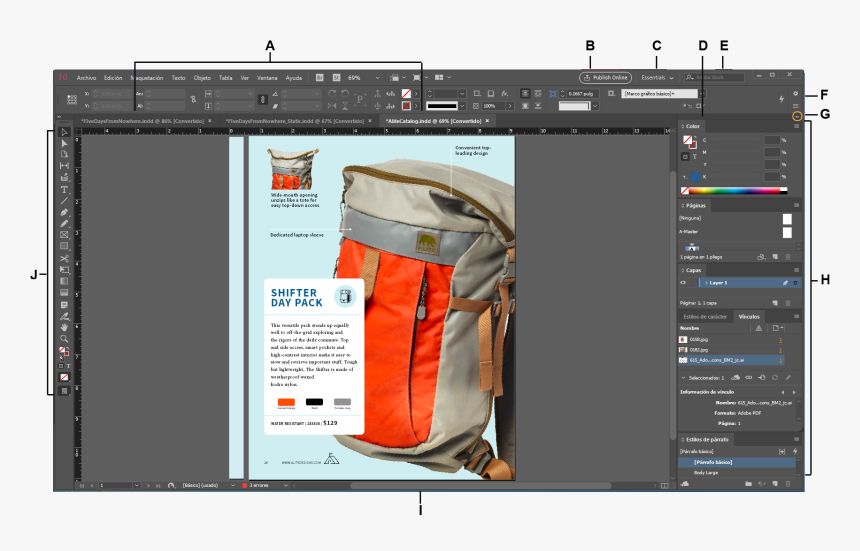Viewport: 860px width, 551px height.
Task: Click the Adobe Stock search field
Action: pyautogui.click(x=715, y=78)
